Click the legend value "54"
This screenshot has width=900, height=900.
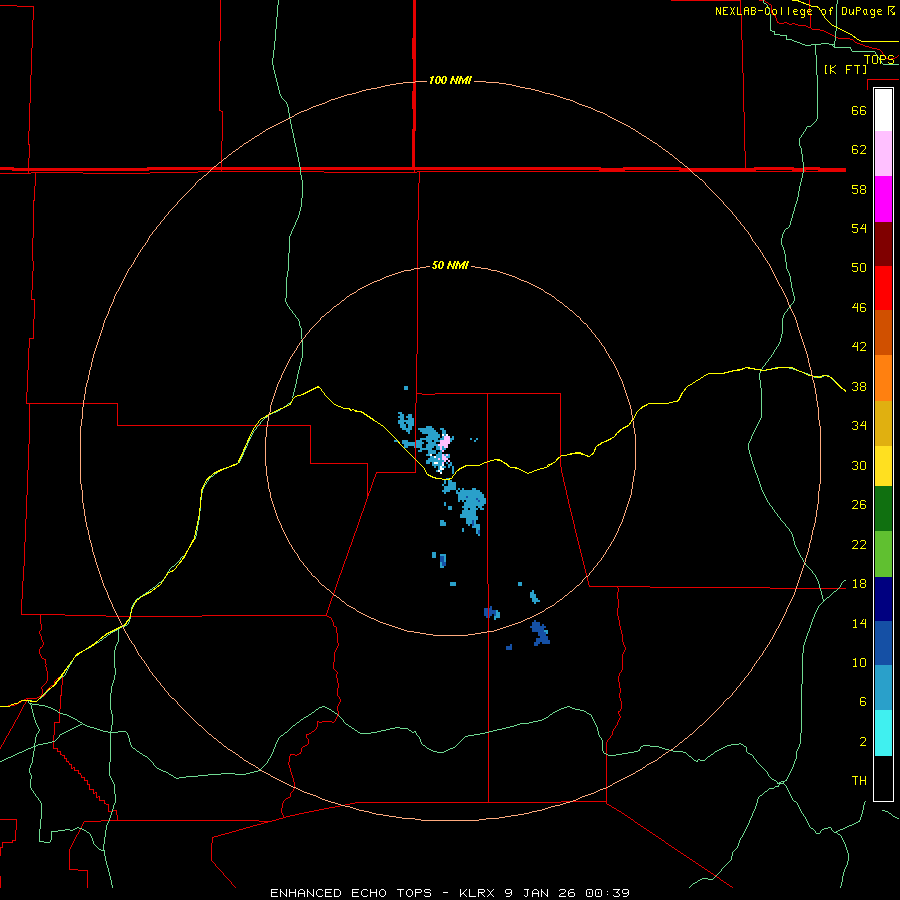coord(859,228)
